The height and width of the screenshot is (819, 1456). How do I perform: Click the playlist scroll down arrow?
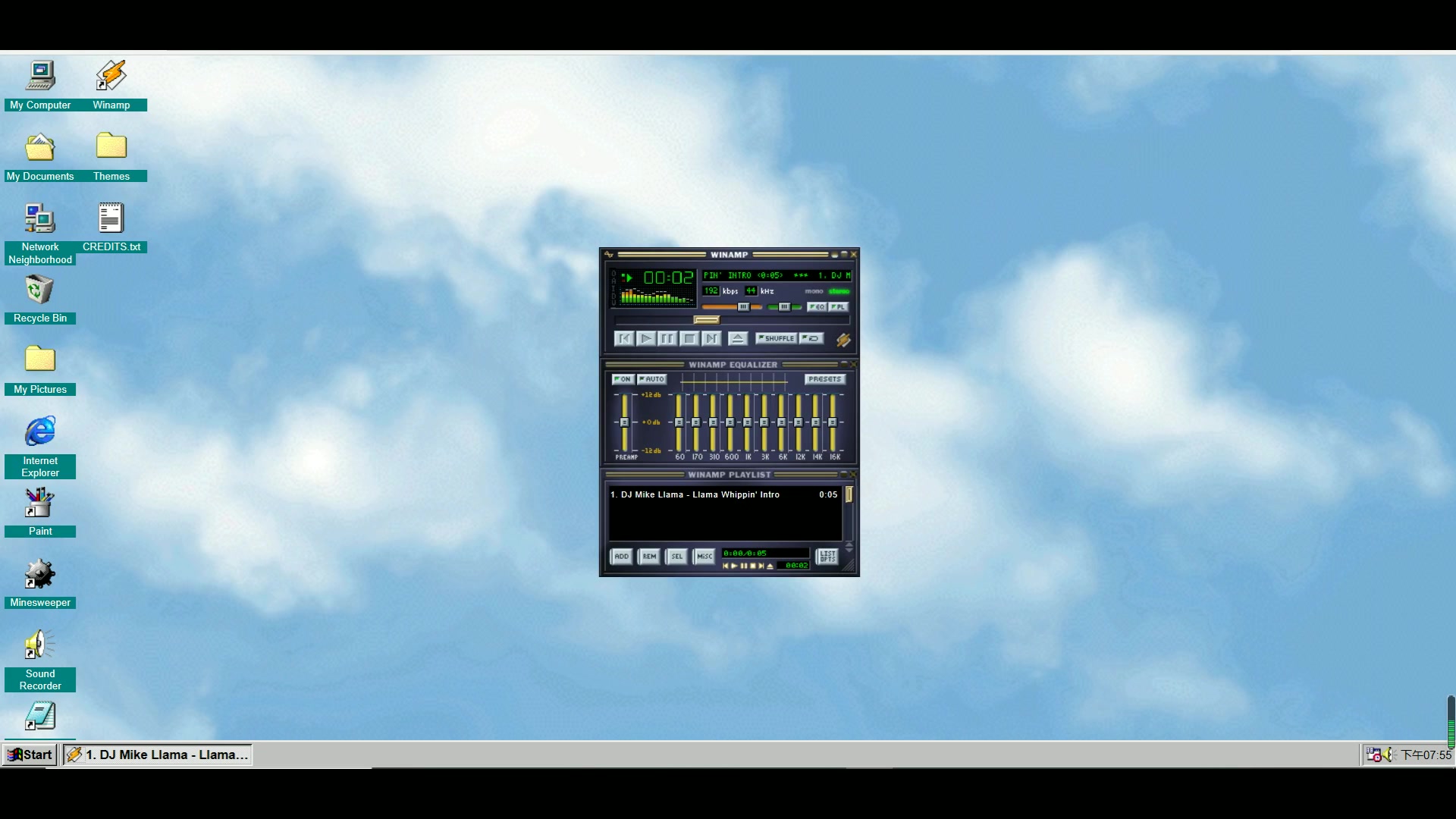(x=849, y=550)
